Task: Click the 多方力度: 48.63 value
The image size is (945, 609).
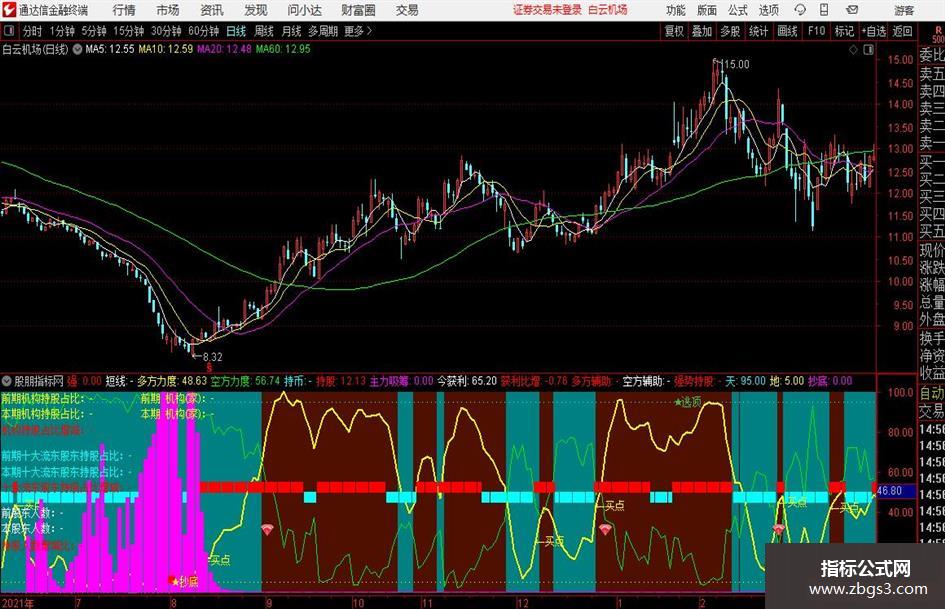Action: coord(172,381)
